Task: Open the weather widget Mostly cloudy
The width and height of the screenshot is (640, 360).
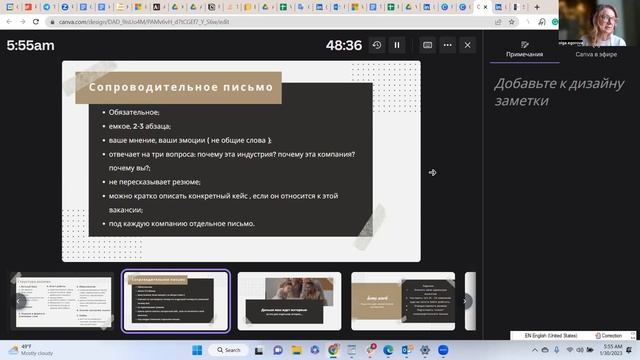Action: coord(32,350)
